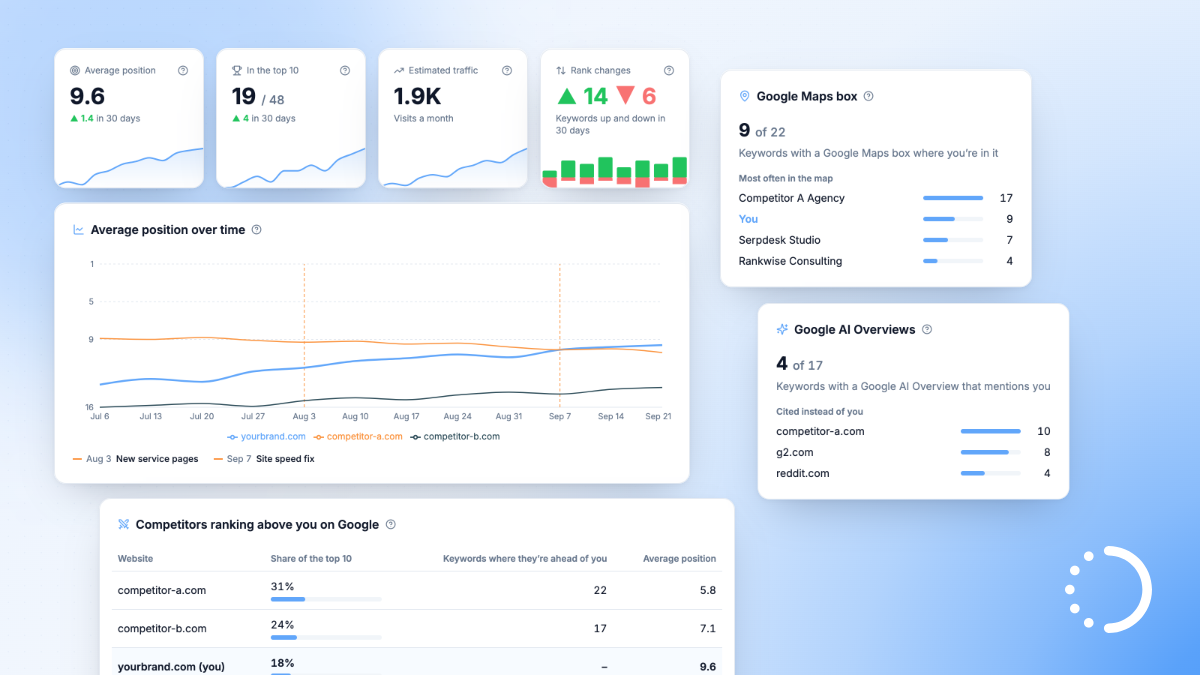1200x675 pixels.
Task: Click Rankwise Consulting in Maps box list
Action: [791, 261]
